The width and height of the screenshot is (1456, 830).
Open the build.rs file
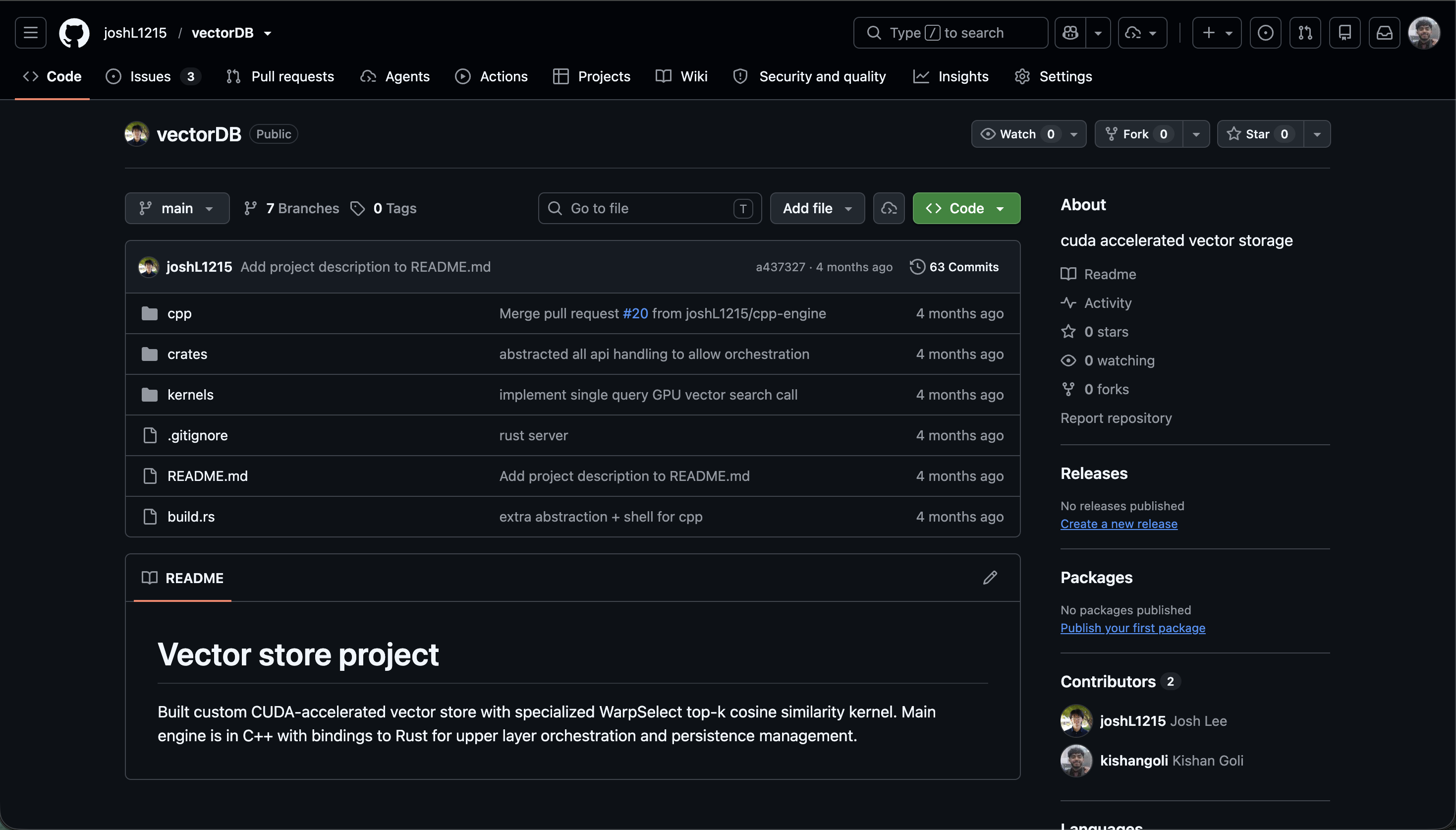191,517
